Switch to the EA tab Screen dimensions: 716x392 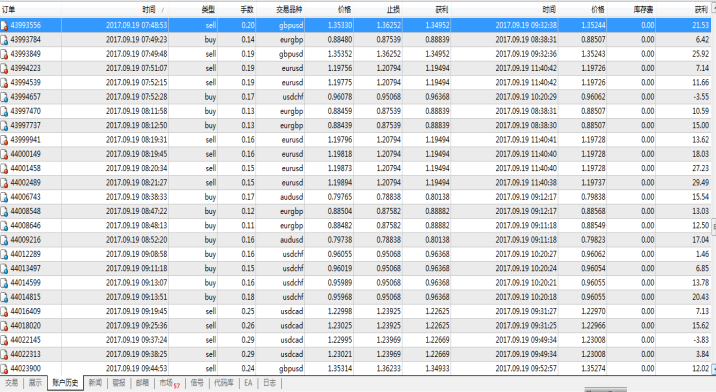[x=248, y=383]
